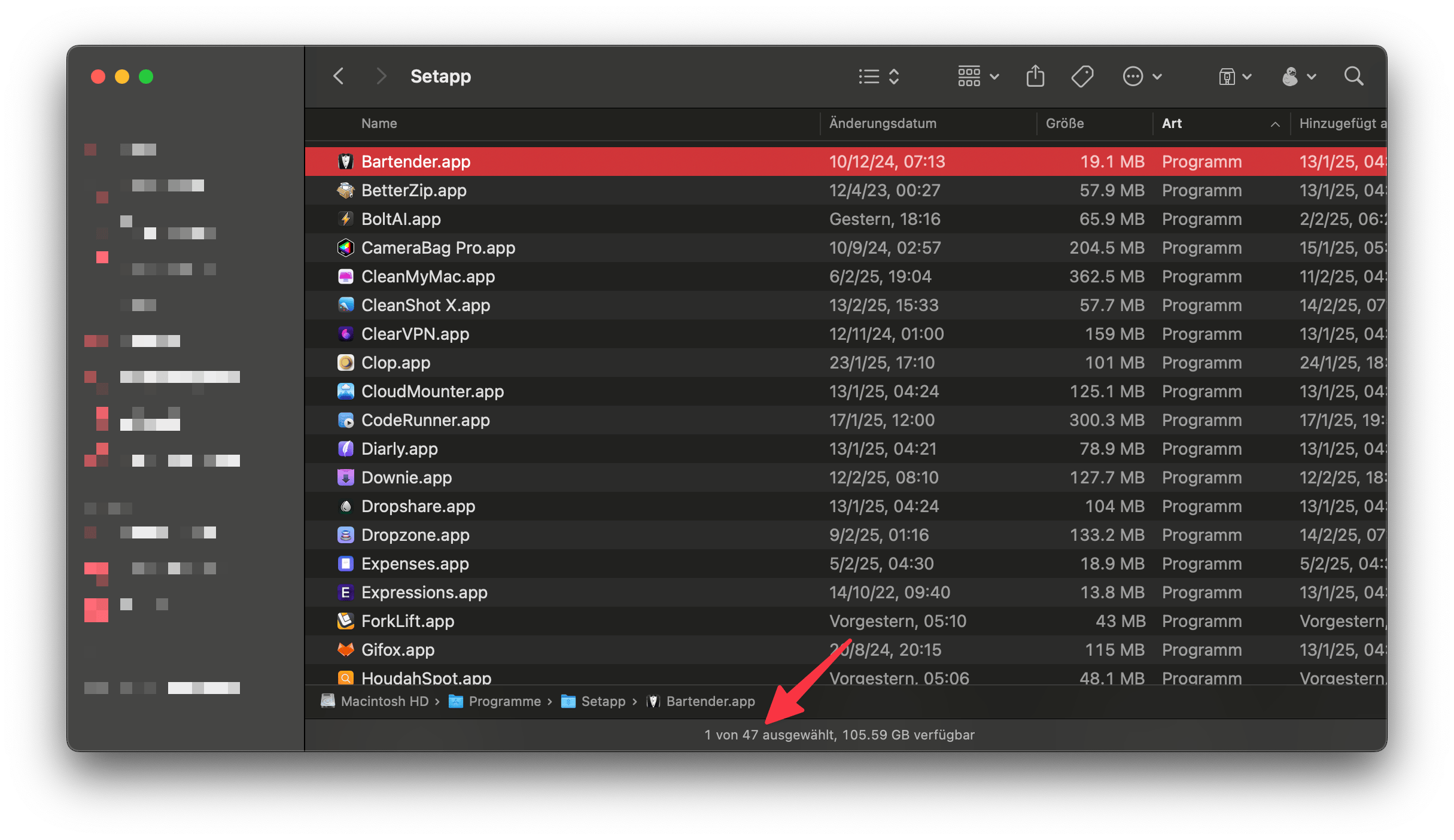1454x840 pixels.
Task: Click Bartender.app in the path bar
Action: point(701,701)
